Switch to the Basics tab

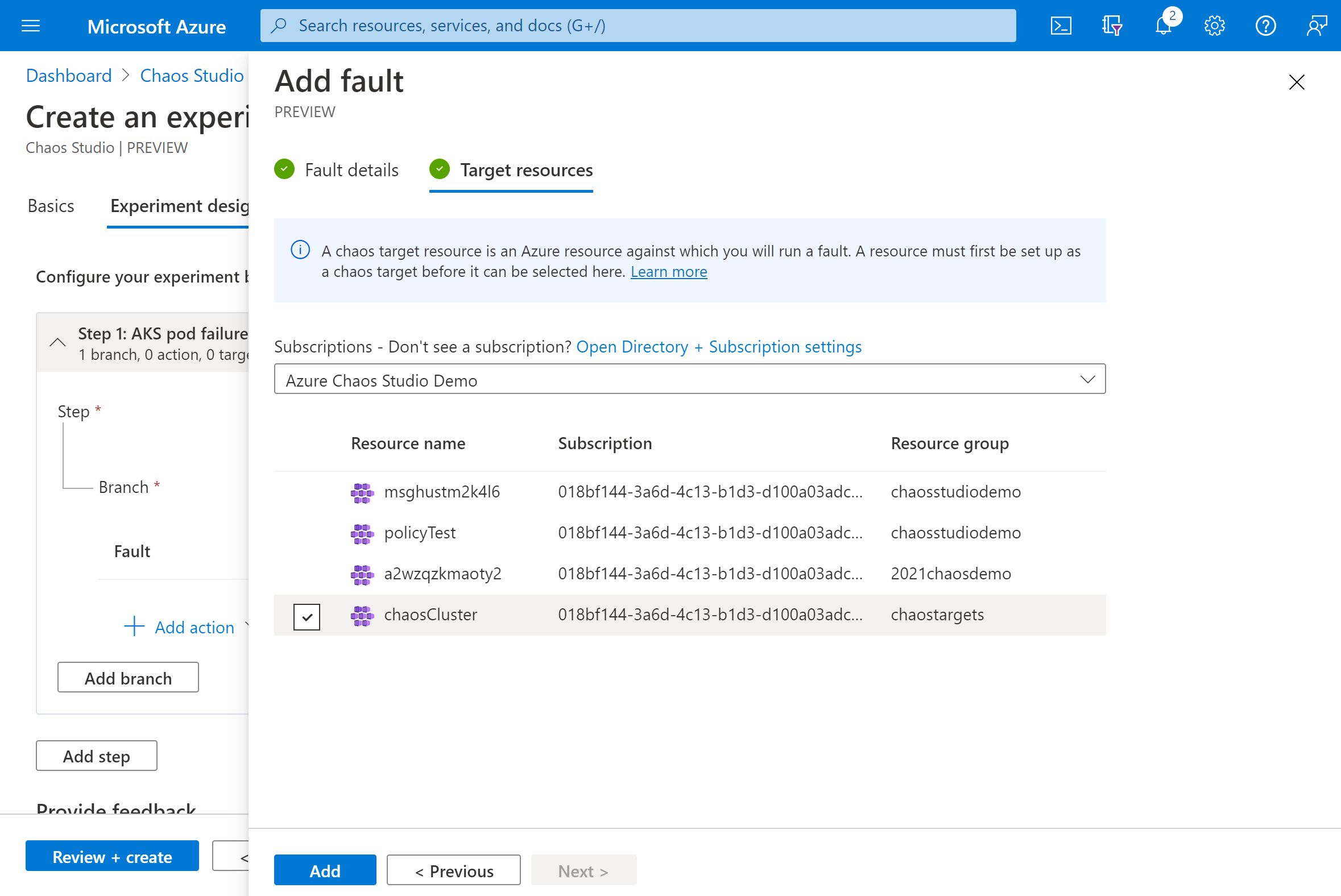point(51,206)
